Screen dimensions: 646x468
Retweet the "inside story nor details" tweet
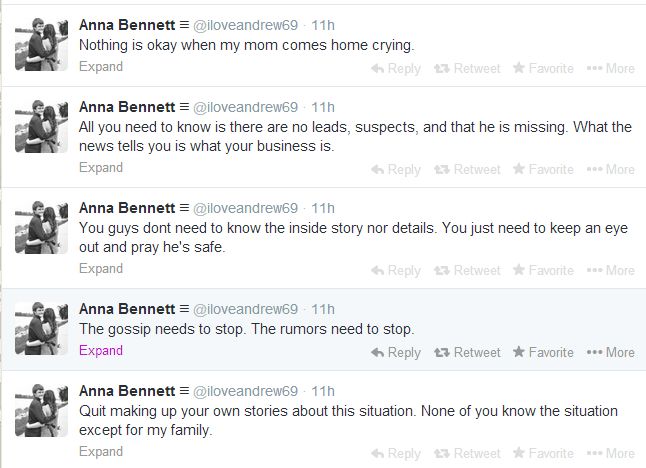click(x=467, y=271)
